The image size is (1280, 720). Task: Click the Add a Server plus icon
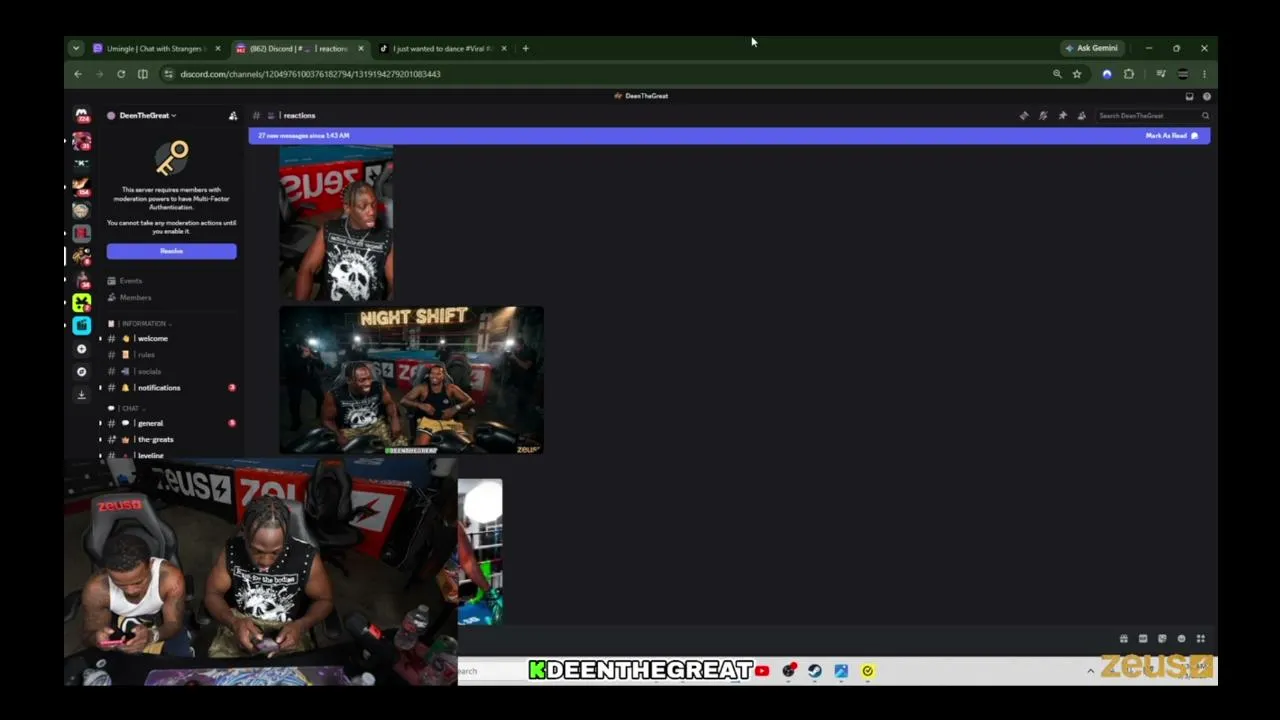(82, 349)
